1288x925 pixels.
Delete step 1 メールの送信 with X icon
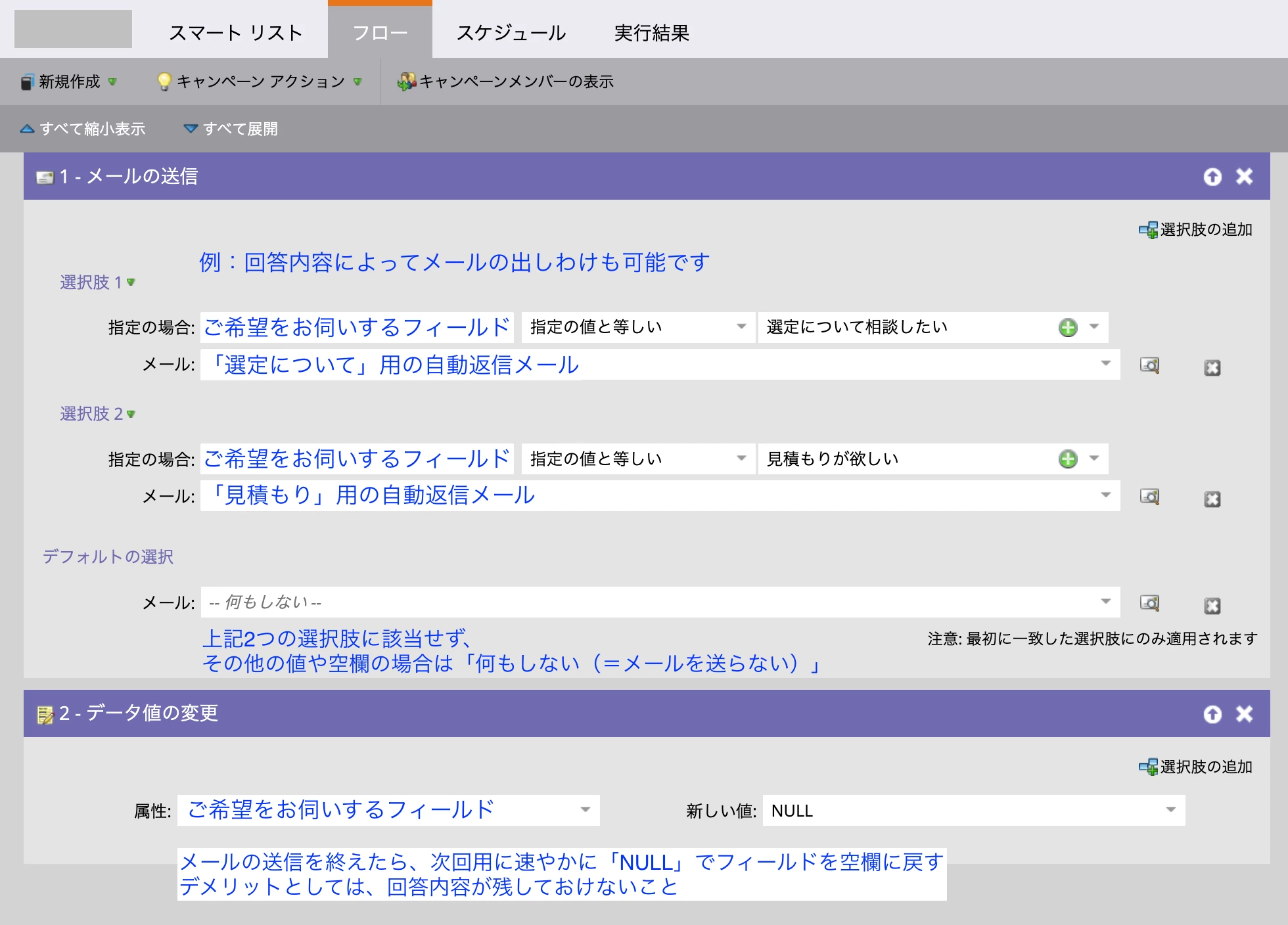(x=1244, y=177)
